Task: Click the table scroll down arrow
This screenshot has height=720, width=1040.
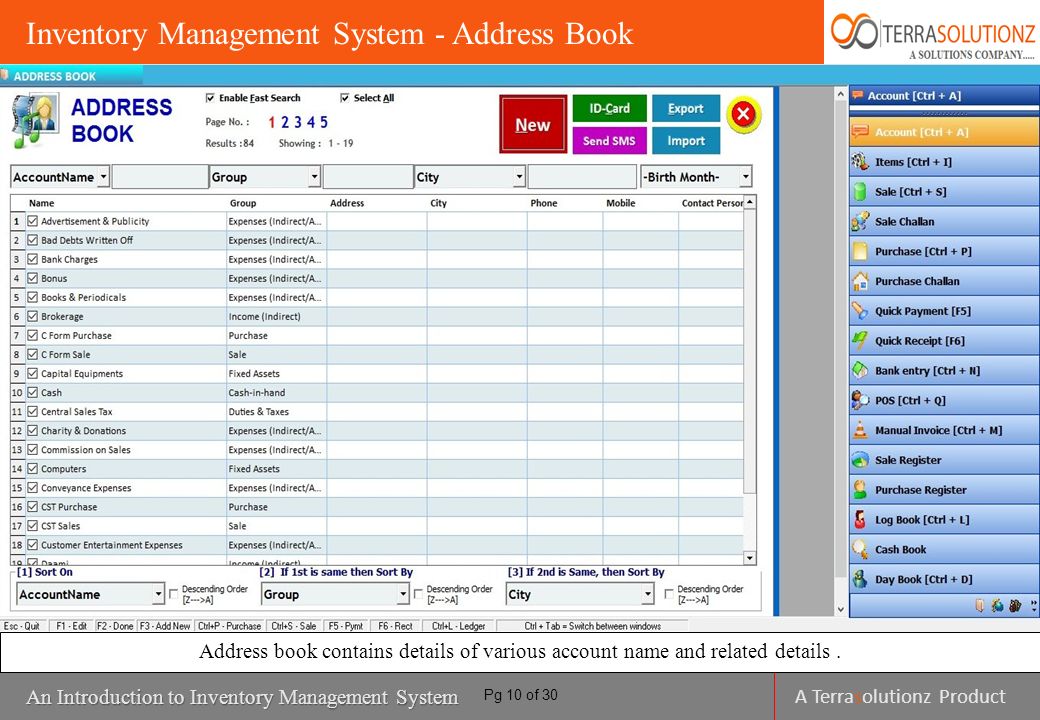Action: pyautogui.click(x=749, y=558)
